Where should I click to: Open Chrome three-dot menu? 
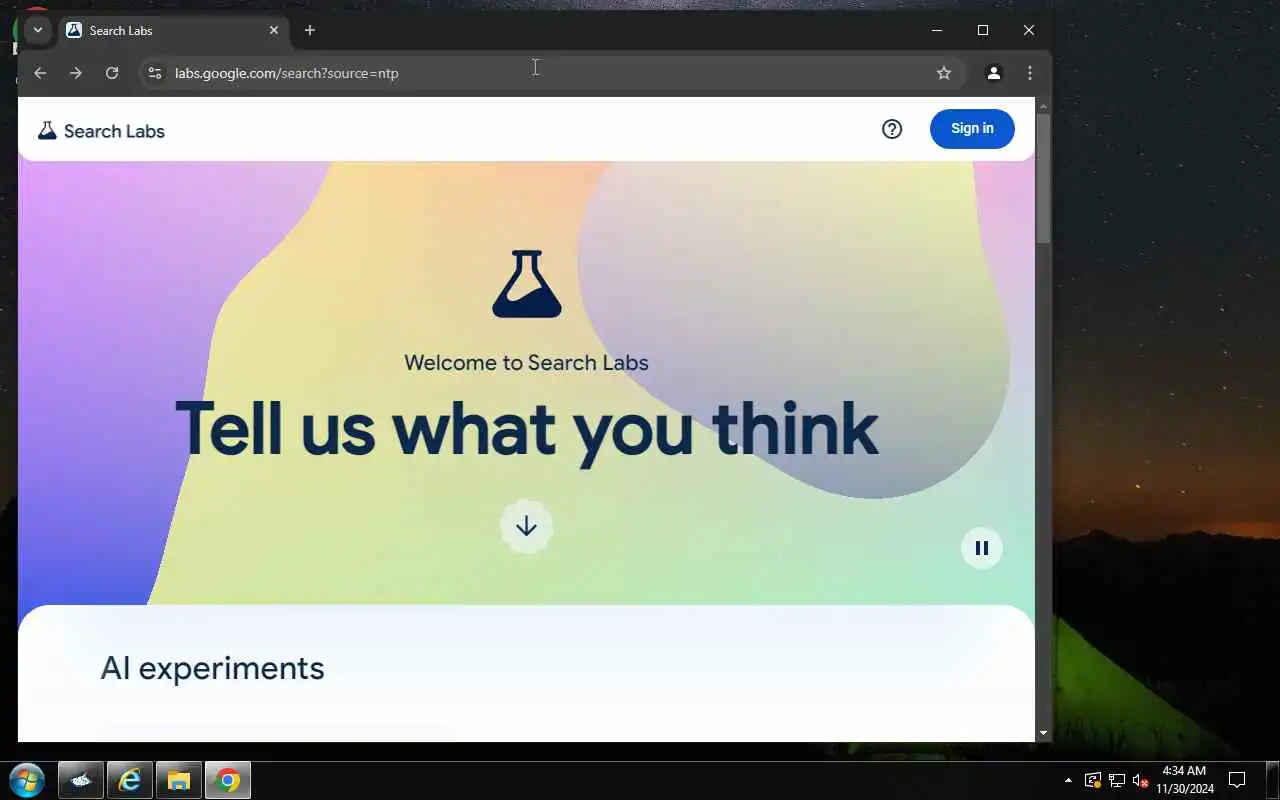(1030, 73)
